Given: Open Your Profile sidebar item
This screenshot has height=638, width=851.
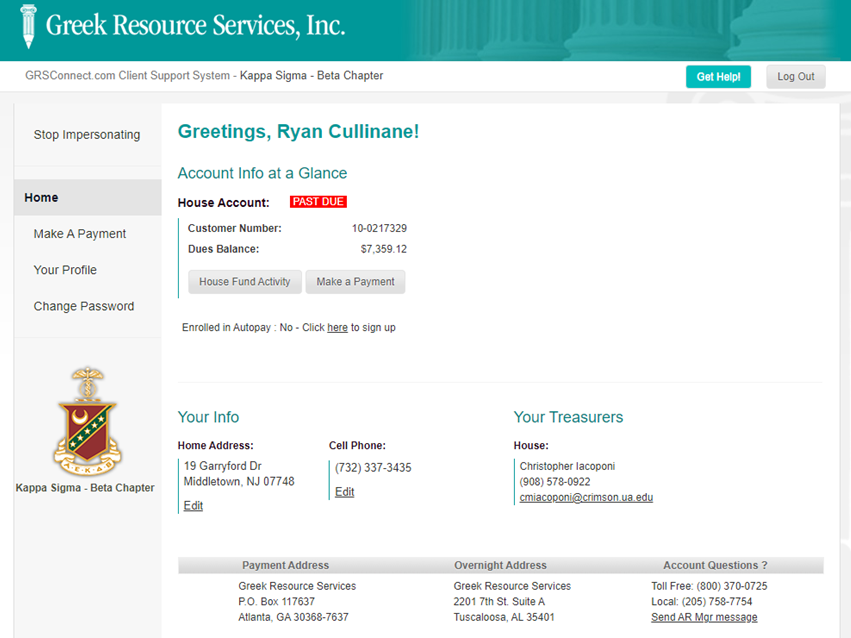Looking at the screenshot, I should tap(65, 270).
